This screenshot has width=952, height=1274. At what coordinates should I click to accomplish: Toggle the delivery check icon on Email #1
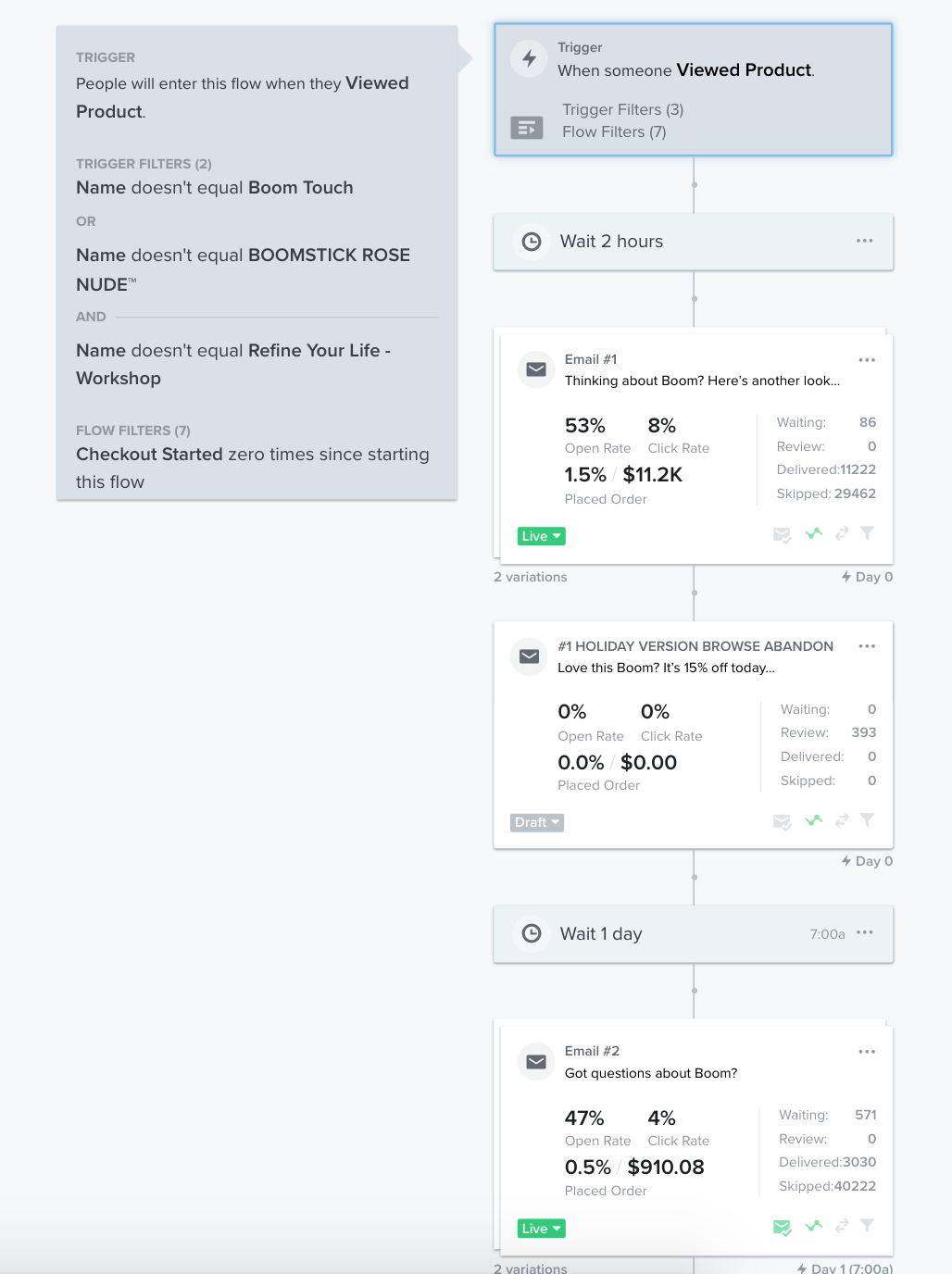click(x=782, y=534)
